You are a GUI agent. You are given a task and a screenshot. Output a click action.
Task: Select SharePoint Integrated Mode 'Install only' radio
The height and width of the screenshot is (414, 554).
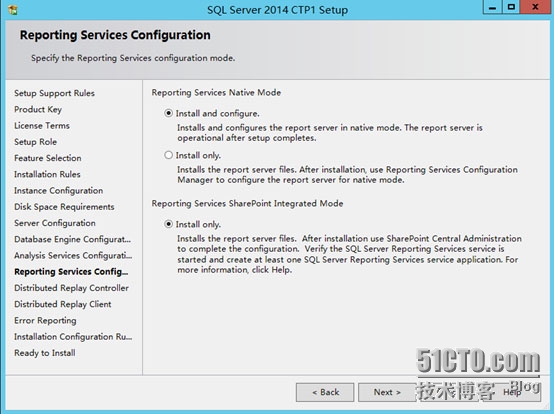pyautogui.click(x=169, y=224)
